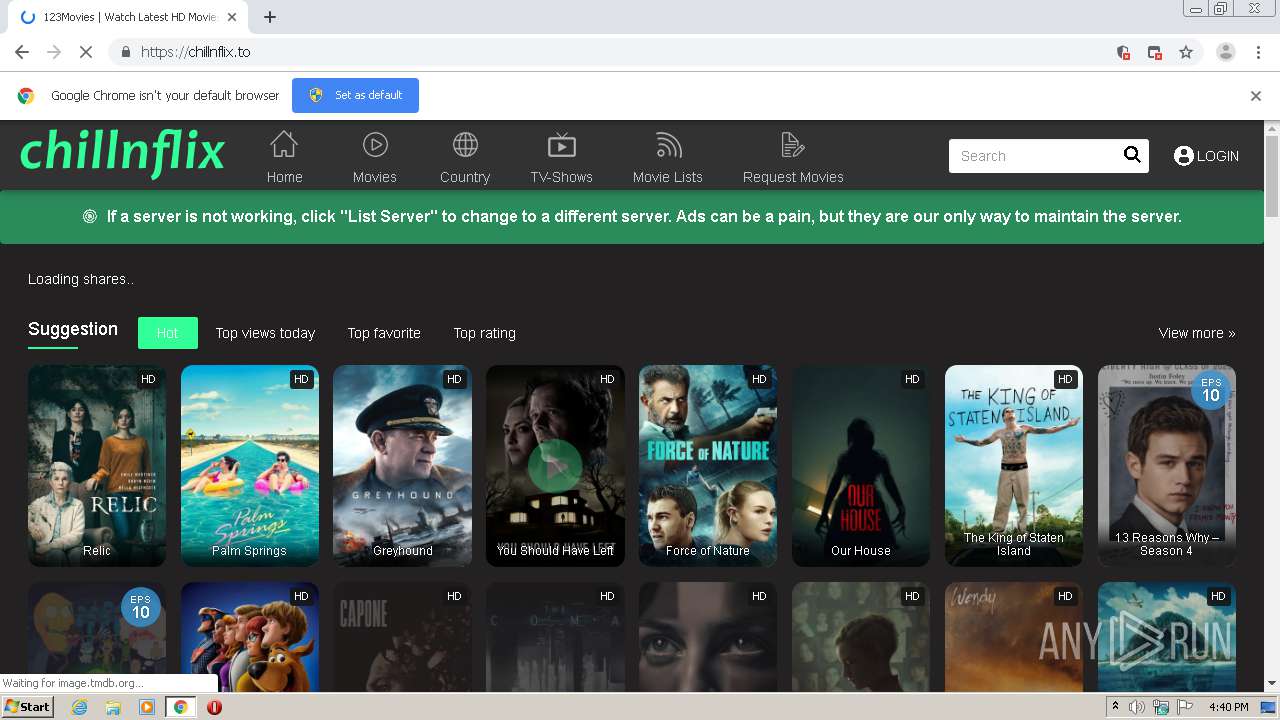Open 13 Reasons Why Season 4
Viewport: 1280px width, 720px height.
(1167, 465)
